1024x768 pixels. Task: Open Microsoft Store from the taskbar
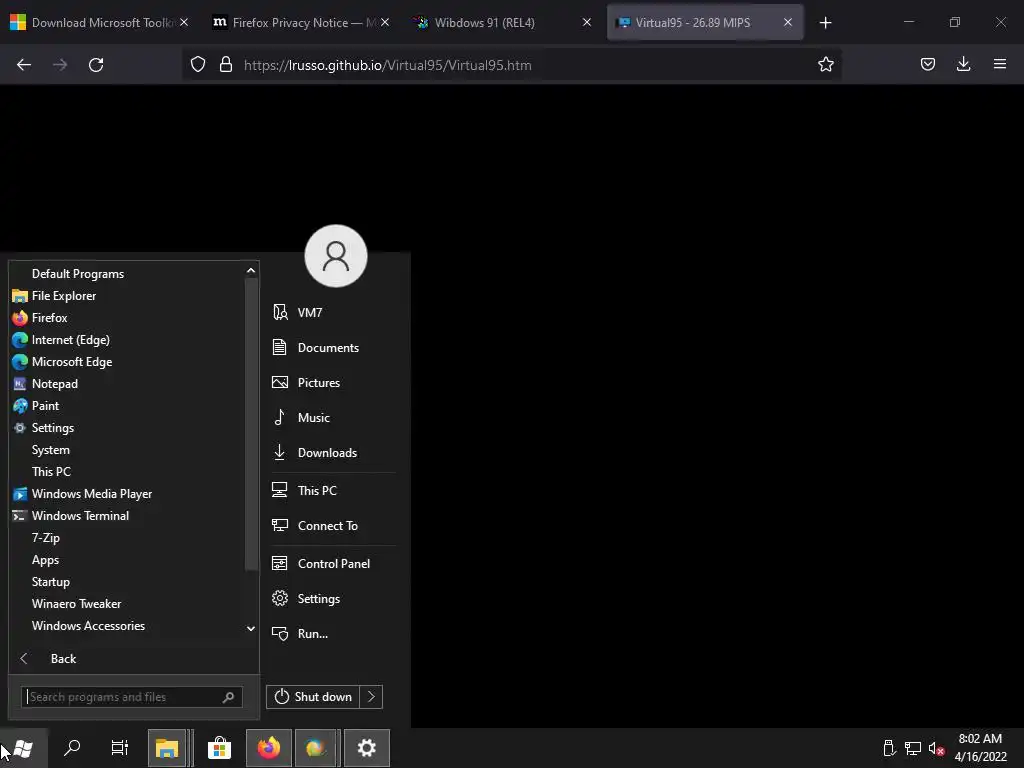pos(219,748)
